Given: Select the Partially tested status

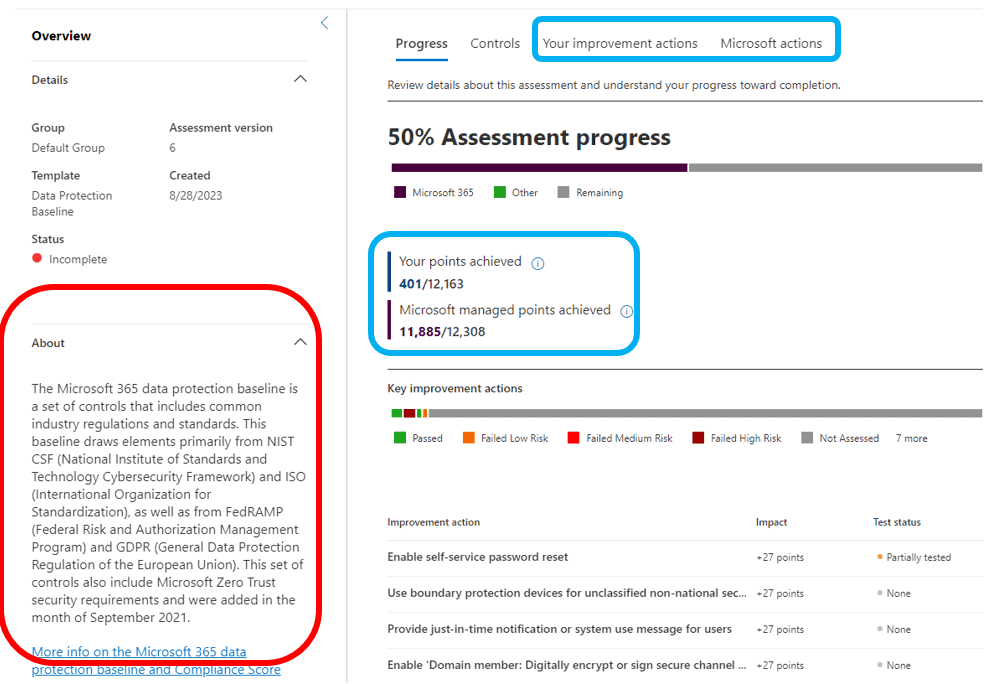Looking at the screenshot, I should coord(914,557).
